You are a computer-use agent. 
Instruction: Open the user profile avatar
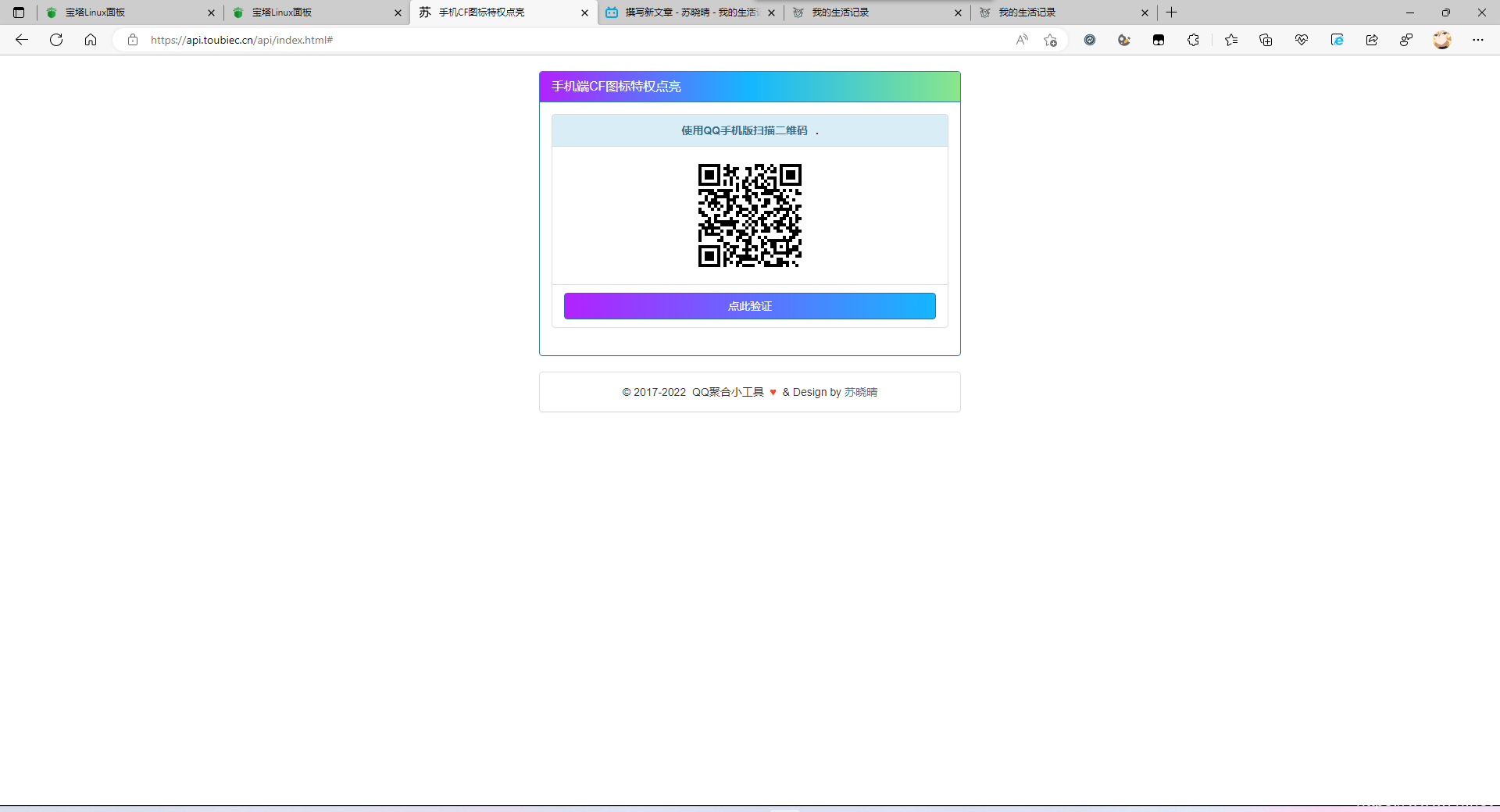point(1442,40)
